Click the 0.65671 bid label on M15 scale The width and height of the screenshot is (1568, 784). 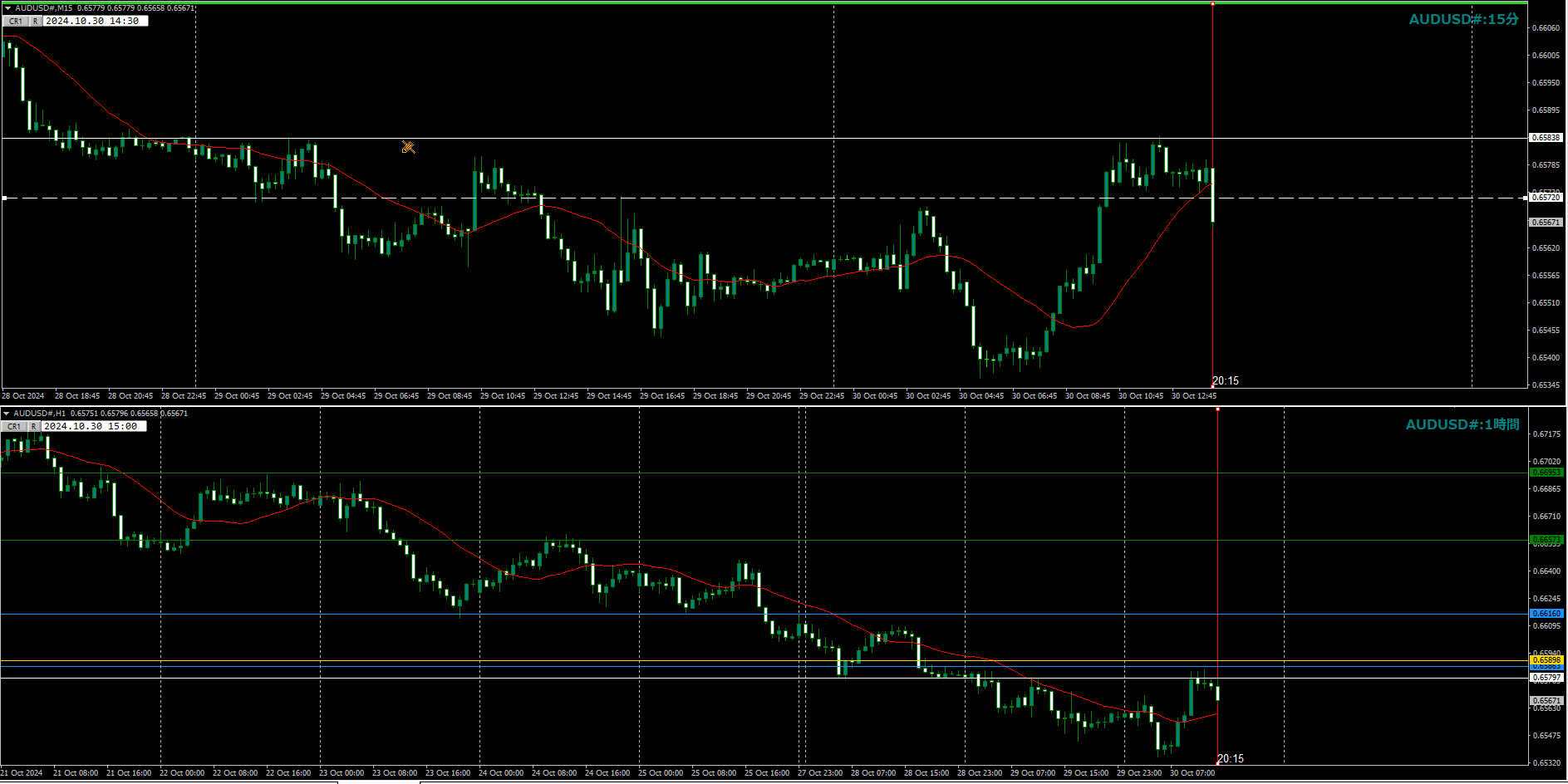pyautogui.click(x=1546, y=223)
